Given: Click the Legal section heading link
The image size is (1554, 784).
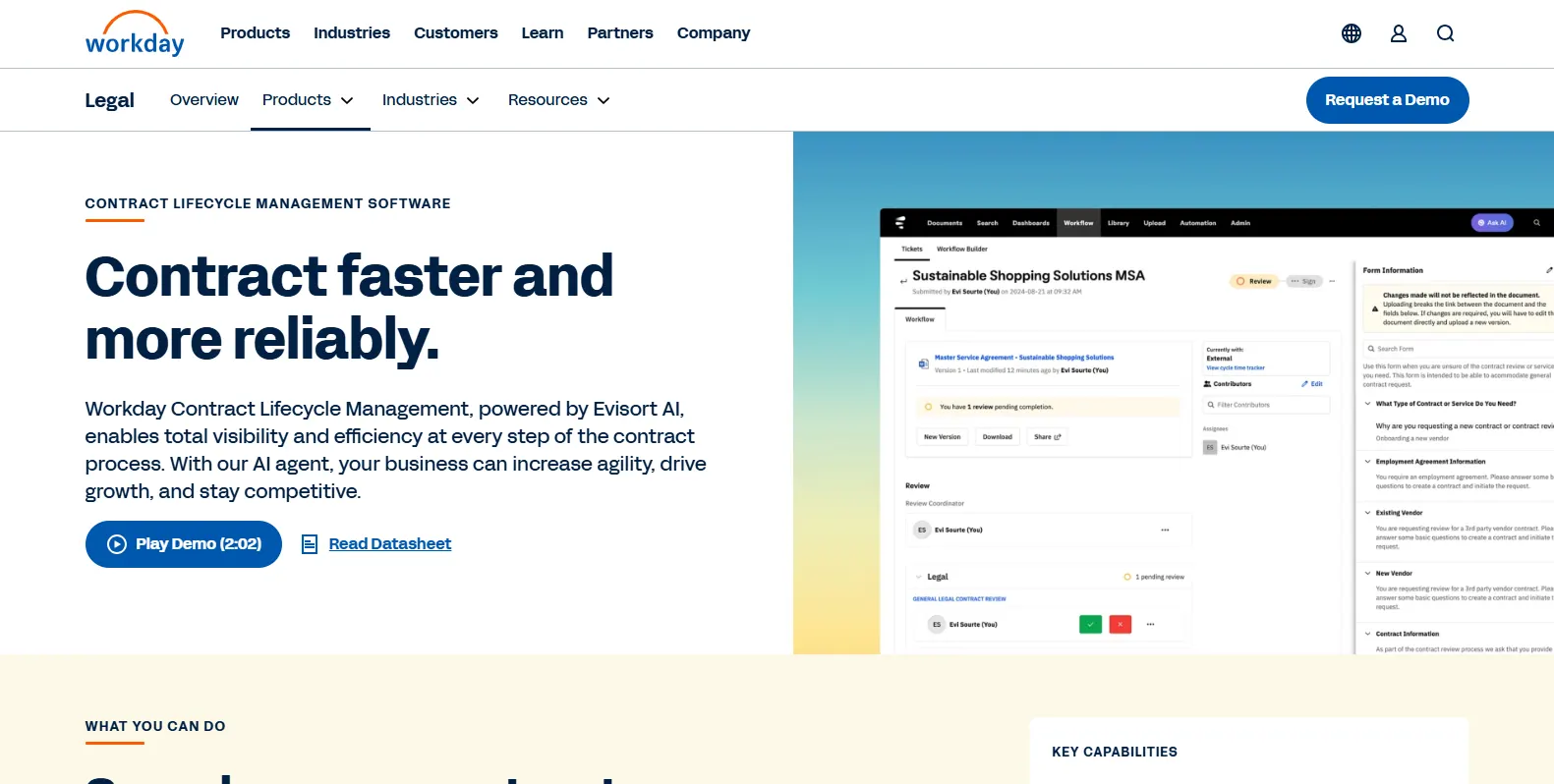Looking at the screenshot, I should coord(110,100).
